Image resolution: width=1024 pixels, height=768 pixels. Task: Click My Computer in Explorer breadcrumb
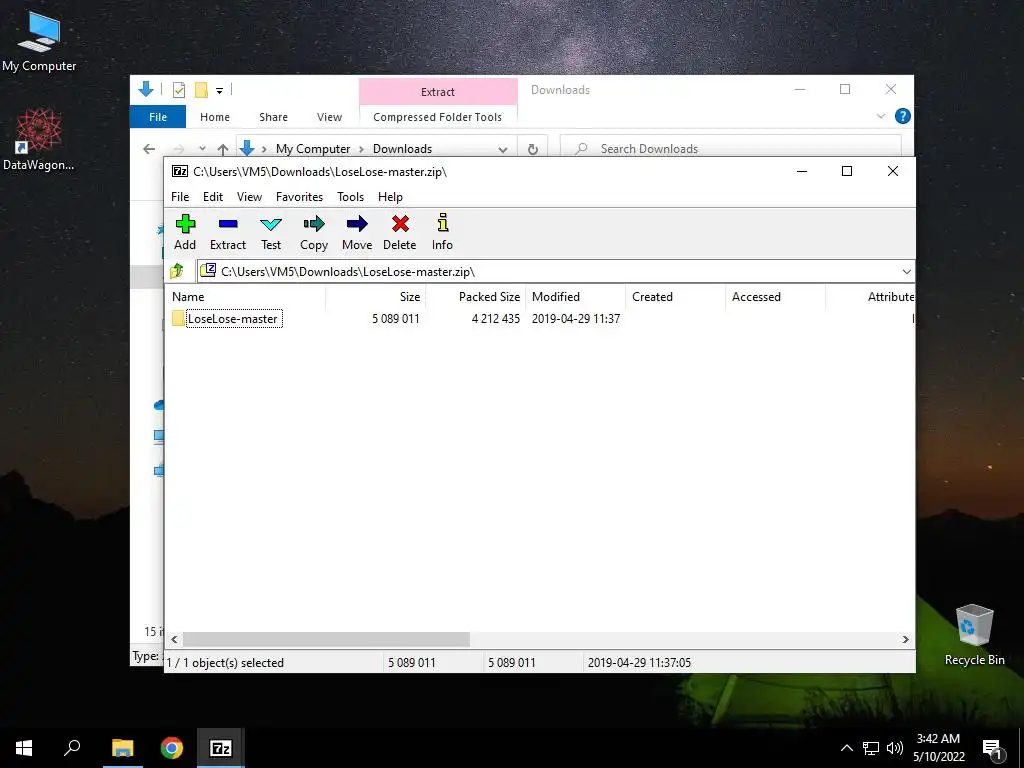pyautogui.click(x=313, y=149)
